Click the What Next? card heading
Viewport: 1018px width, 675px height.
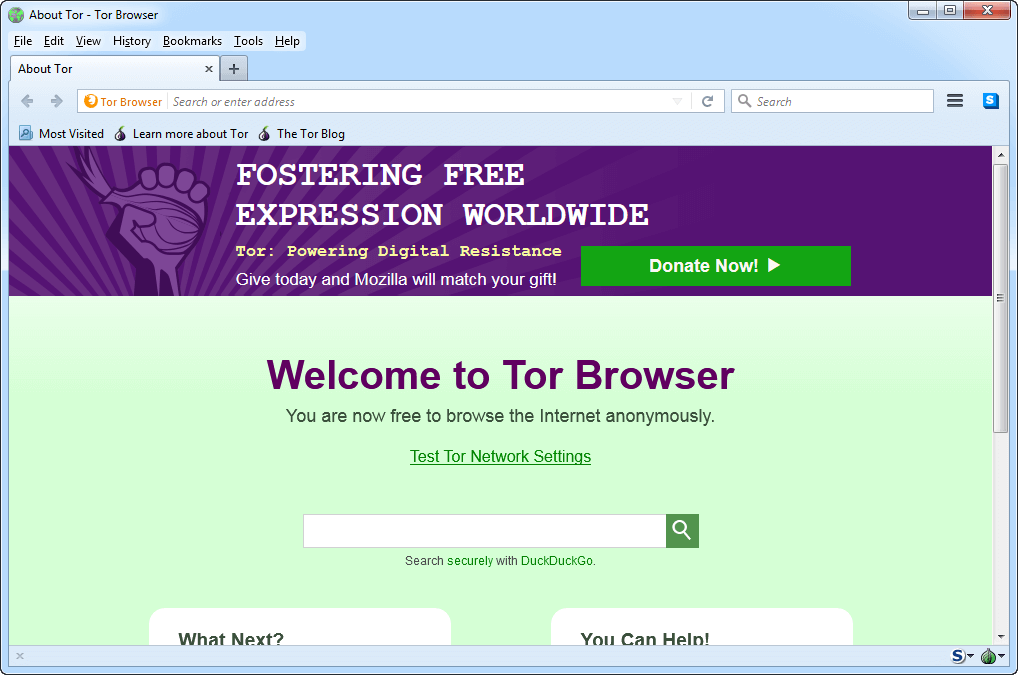(x=231, y=639)
